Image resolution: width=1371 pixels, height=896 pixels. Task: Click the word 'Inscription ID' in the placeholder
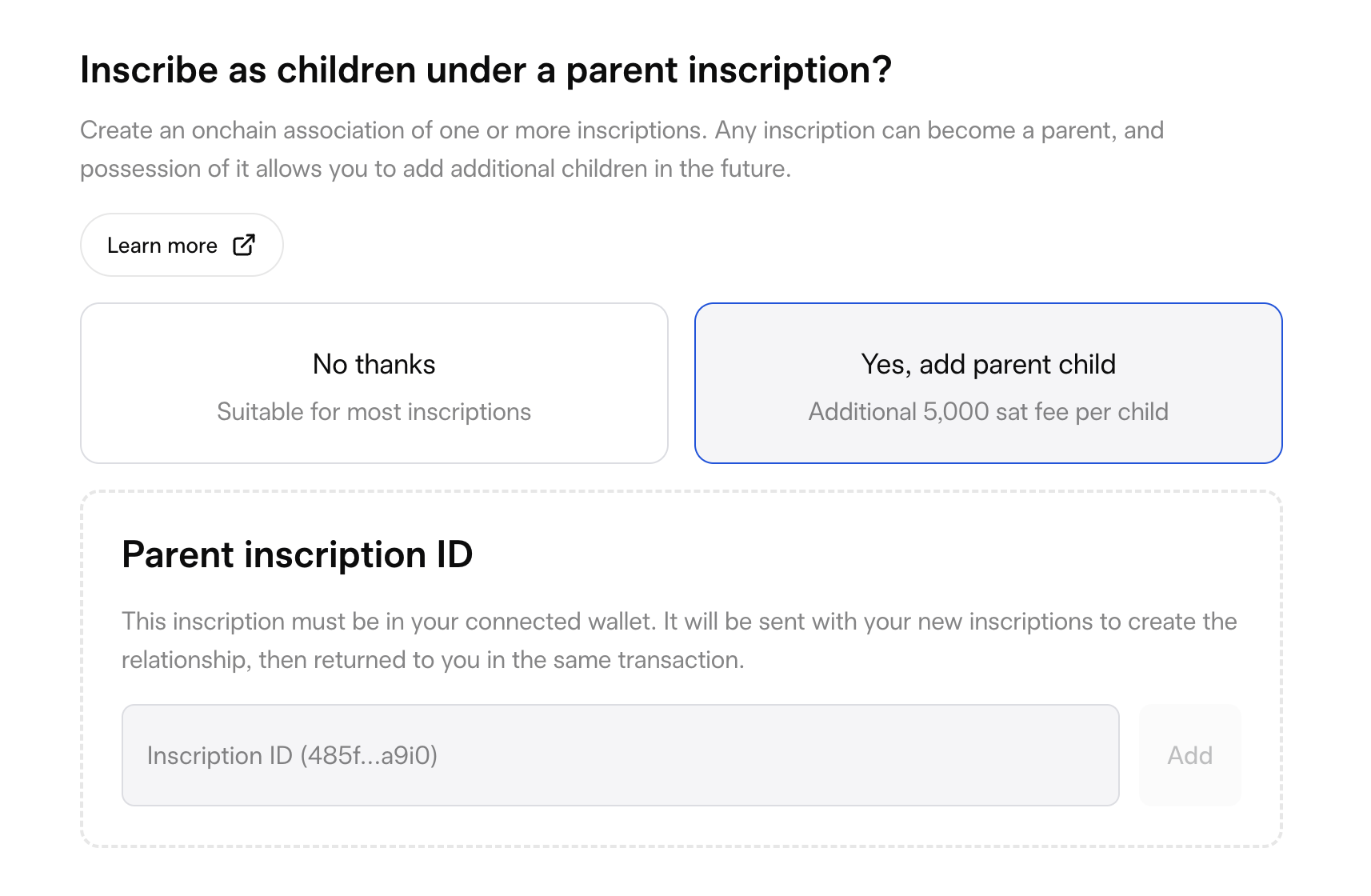coord(220,756)
